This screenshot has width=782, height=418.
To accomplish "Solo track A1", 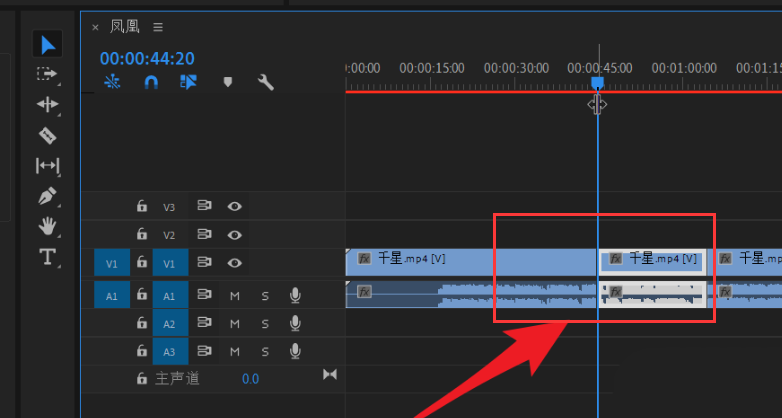I will click(265, 296).
